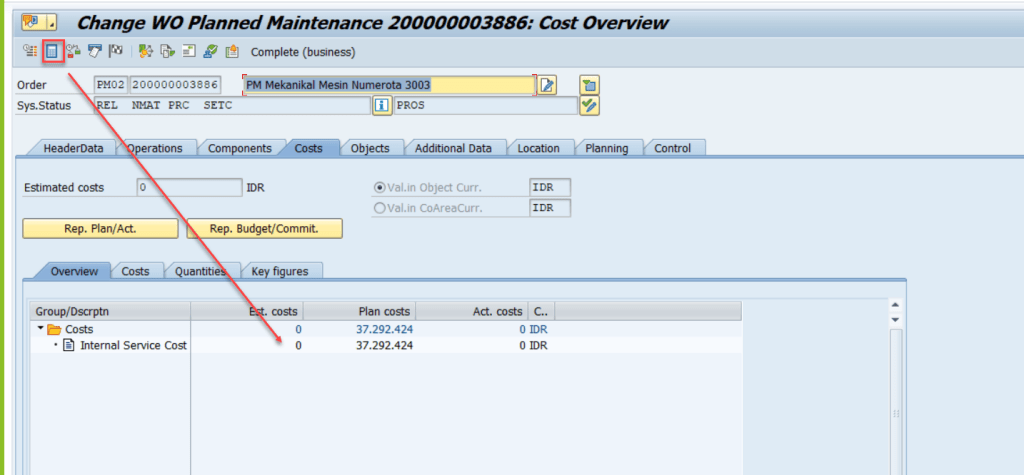Click the order description text field
This screenshot has width=1024, height=475.
pyautogui.click(x=388, y=85)
